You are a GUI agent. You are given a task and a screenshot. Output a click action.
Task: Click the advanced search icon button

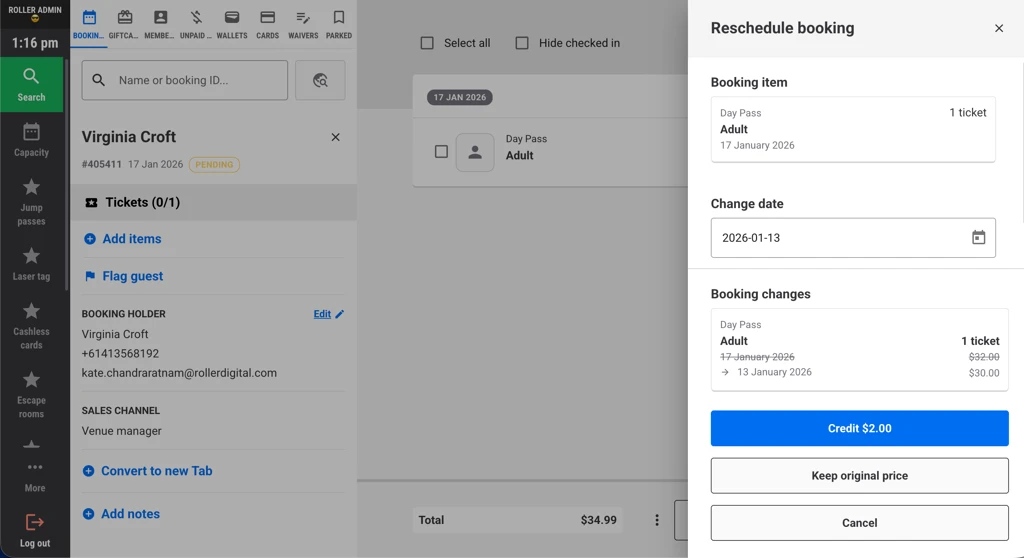[320, 81]
